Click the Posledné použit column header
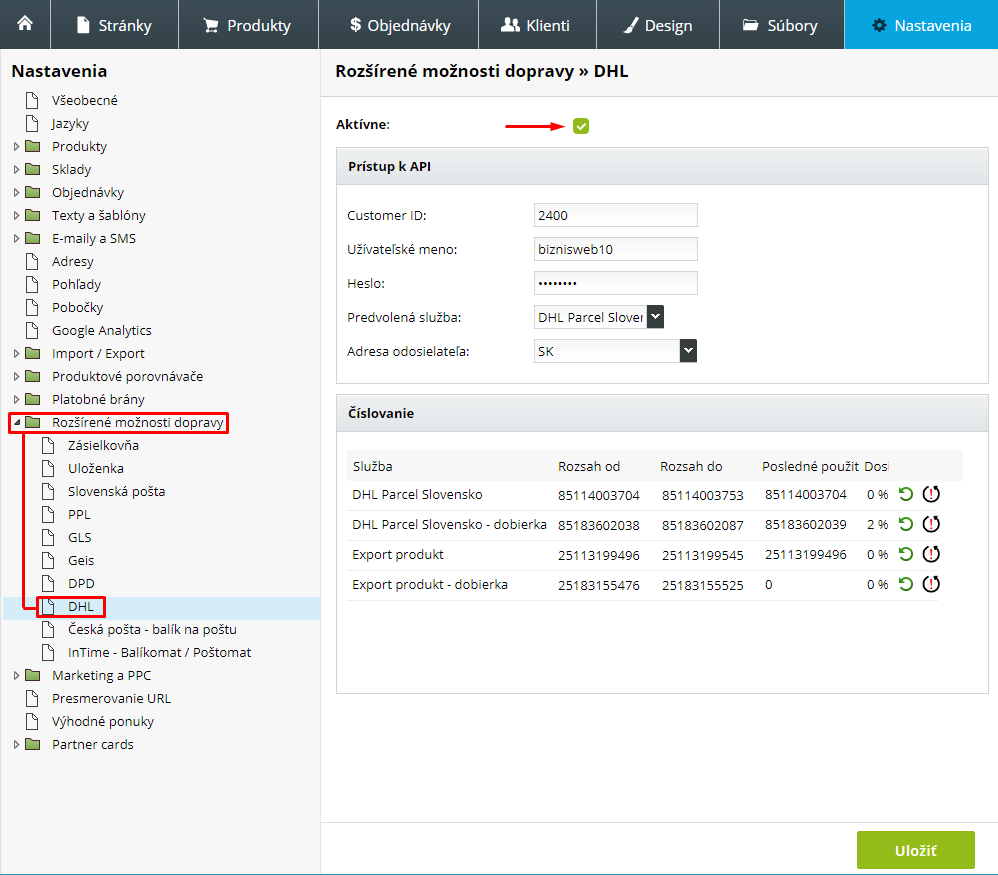 click(810, 466)
